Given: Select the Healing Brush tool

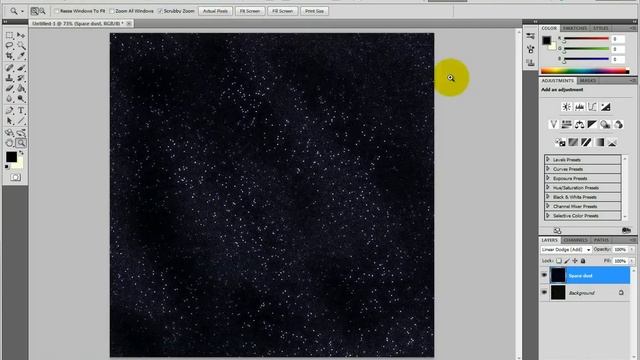Looking at the screenshot, I should pos(9,68).
